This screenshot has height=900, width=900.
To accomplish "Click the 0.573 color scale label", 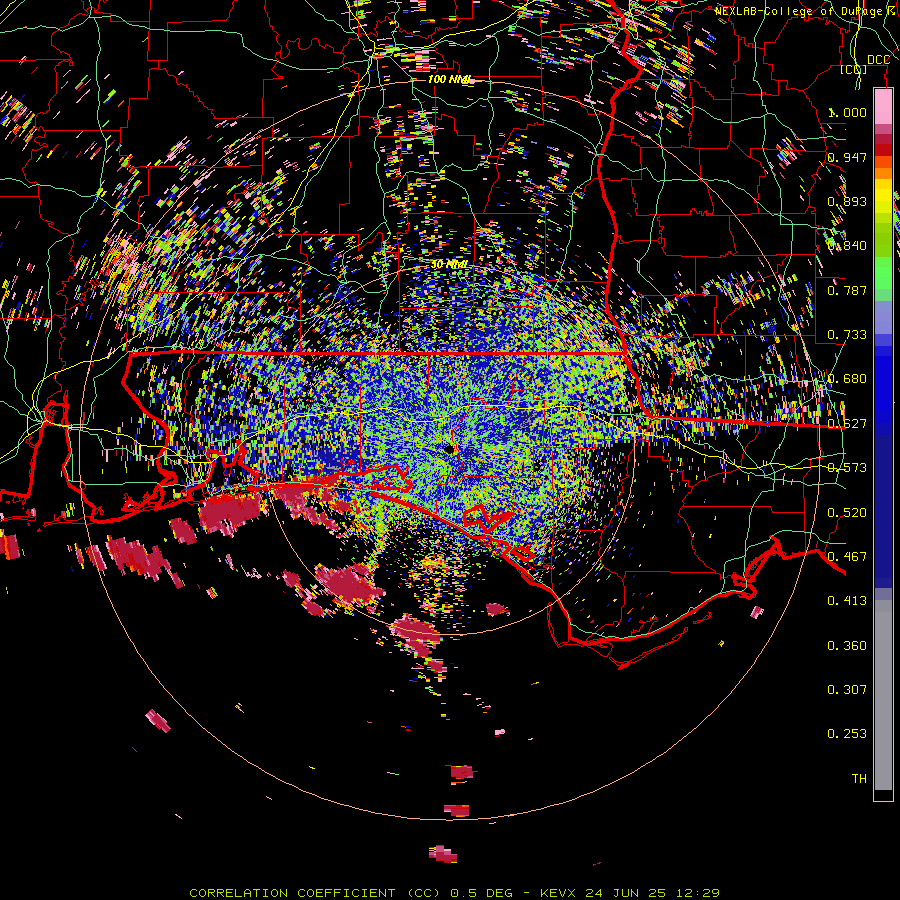I will 847,468.
